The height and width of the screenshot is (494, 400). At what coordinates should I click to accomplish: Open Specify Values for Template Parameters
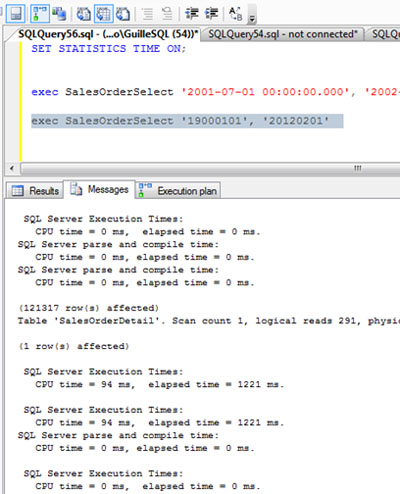[x=236, y=14]
